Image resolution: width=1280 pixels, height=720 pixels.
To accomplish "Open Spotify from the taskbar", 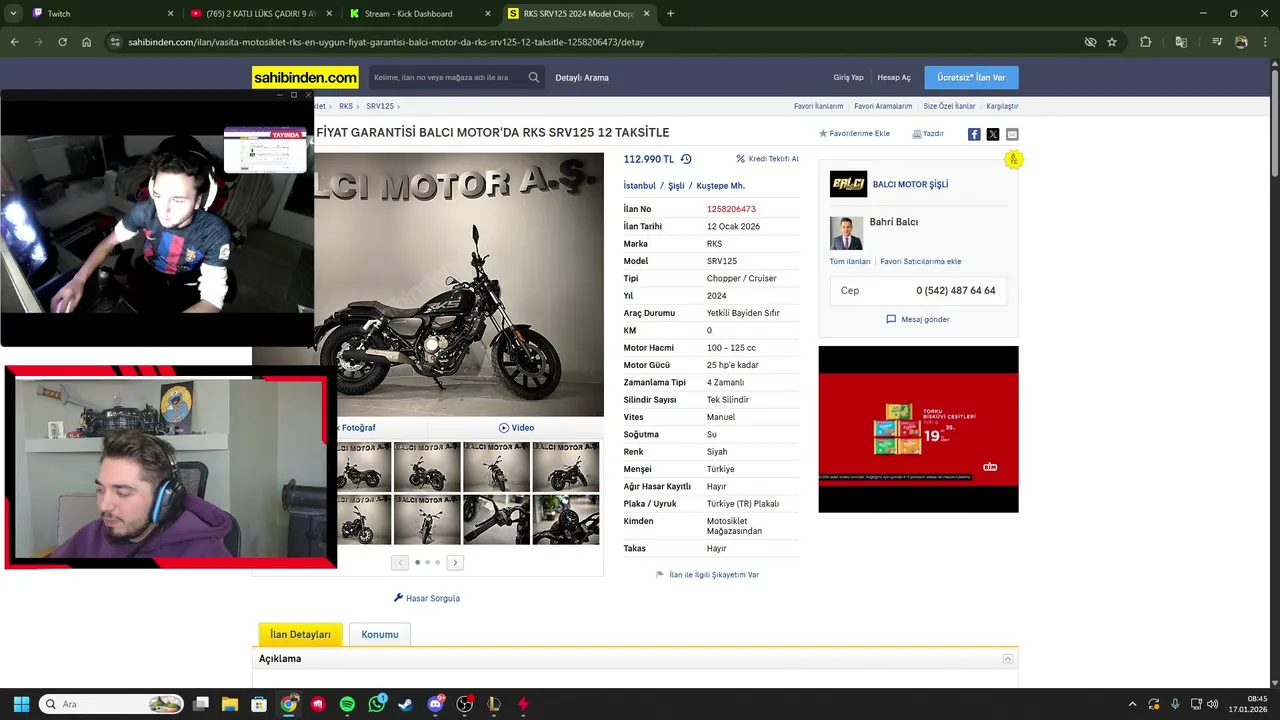I will [347, 704].
